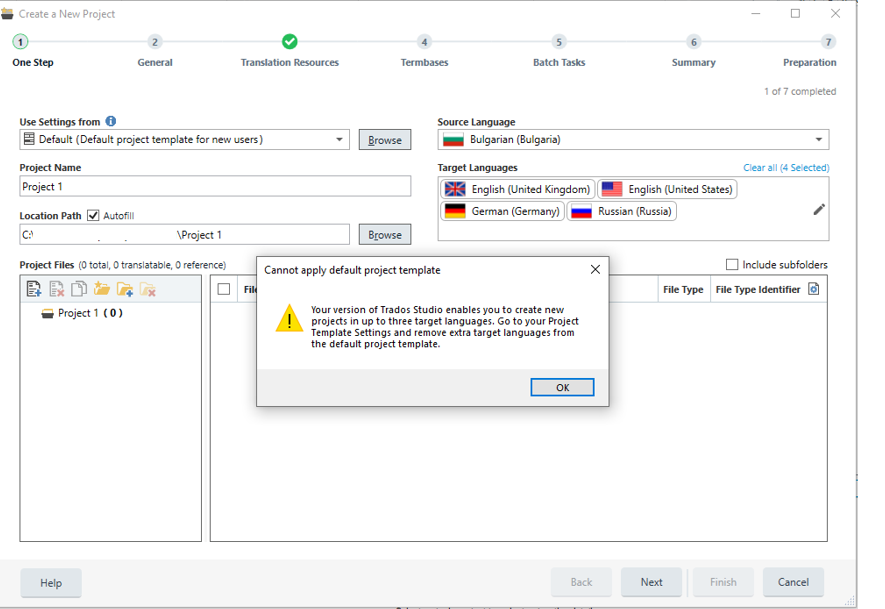885x609 pixels.
Task: Click the Trados icon in the title bar
Action: click(7, 14)
